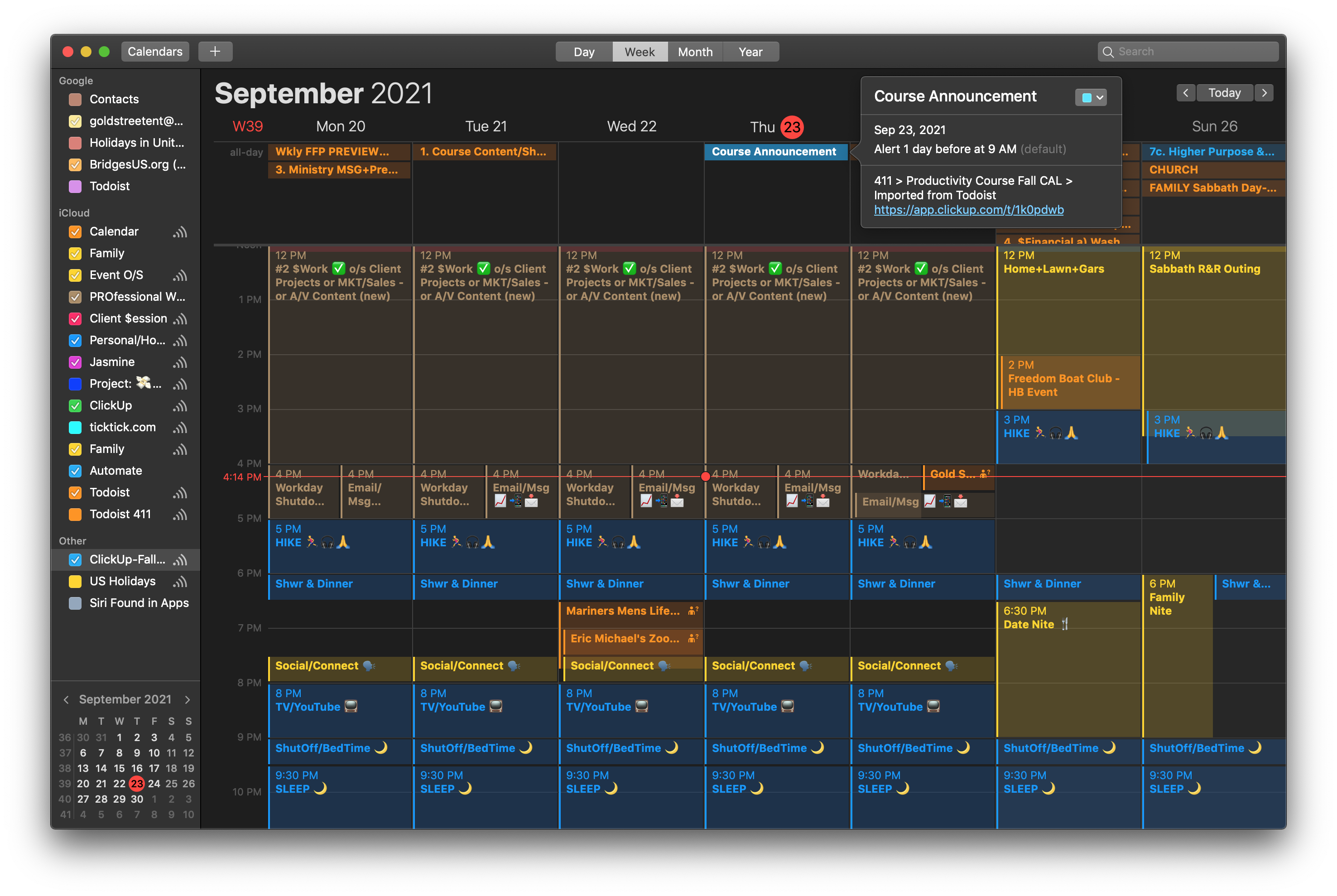Viewport: 1337px width, 896px height.
Task: Select September 30 in the mini calendar
Action: tap(137, 799)
